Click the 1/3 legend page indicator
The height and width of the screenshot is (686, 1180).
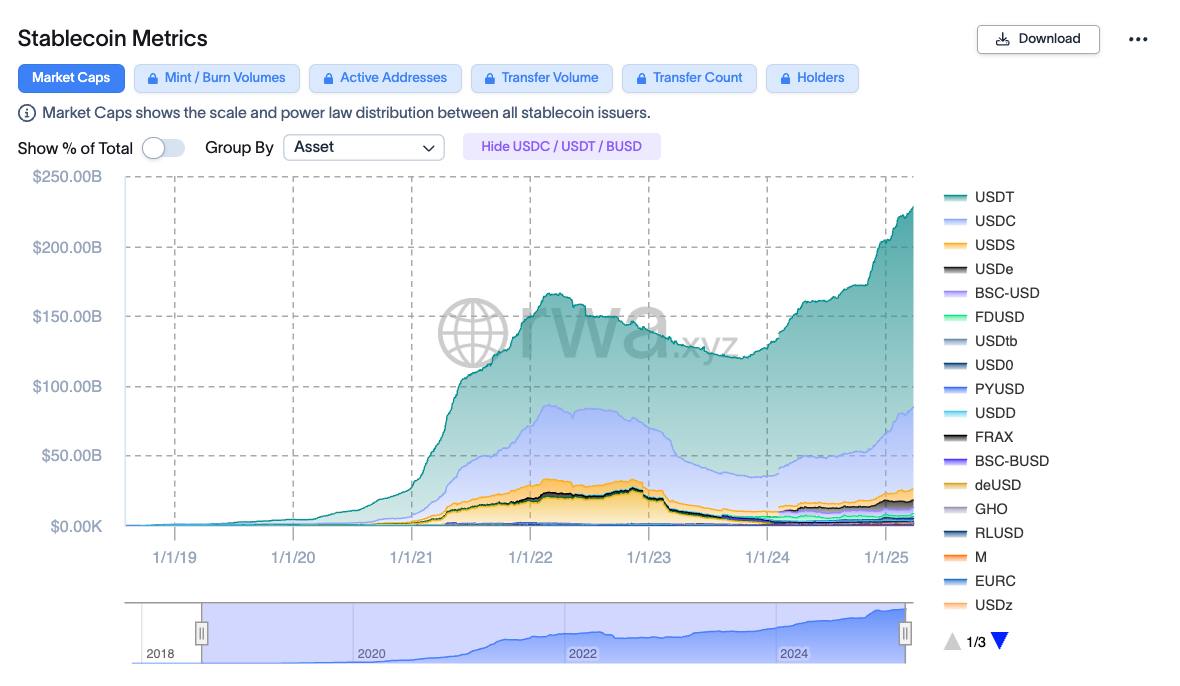[976, 642]
